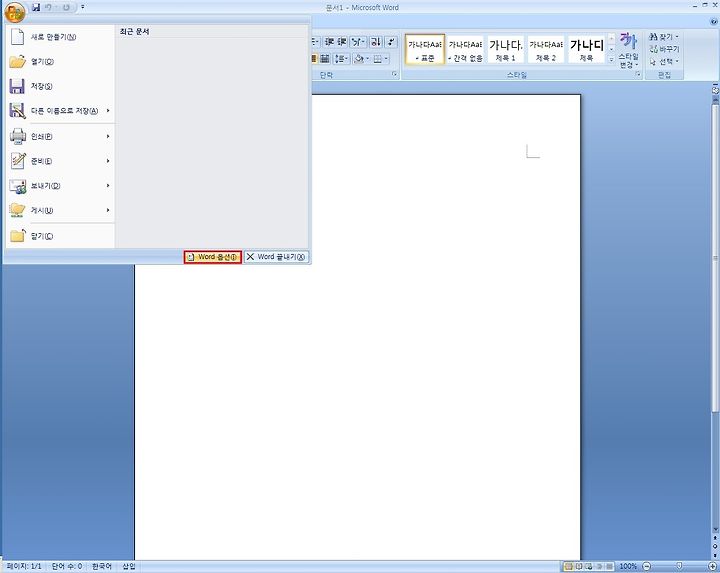Open the Asian layout (가) dropdown icon
Image resolution: width=720 pixels, height=573 pixels.
point(358,42)
